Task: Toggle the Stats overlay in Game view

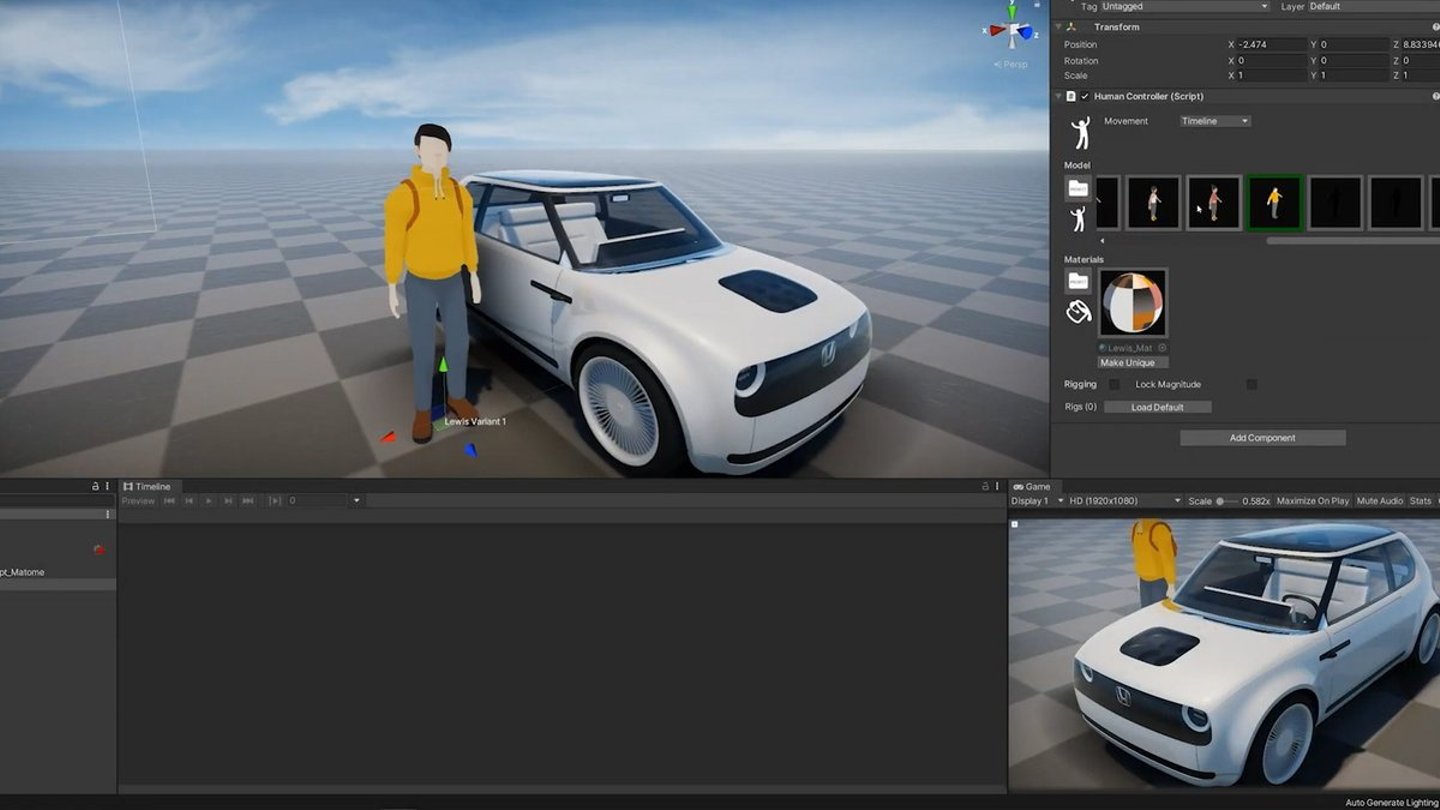Action: [x=1421, y=500]
